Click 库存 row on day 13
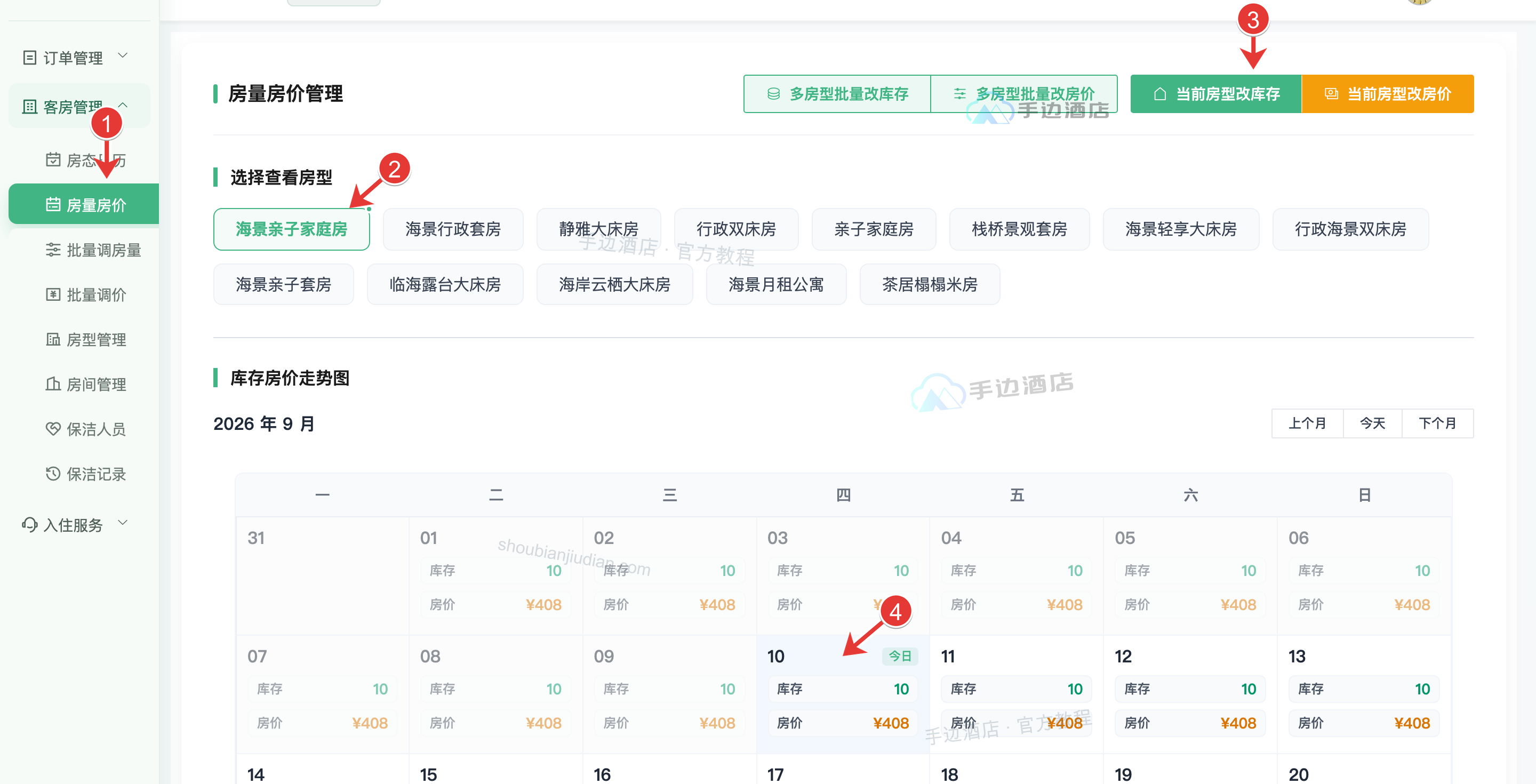 [1364, 689]
